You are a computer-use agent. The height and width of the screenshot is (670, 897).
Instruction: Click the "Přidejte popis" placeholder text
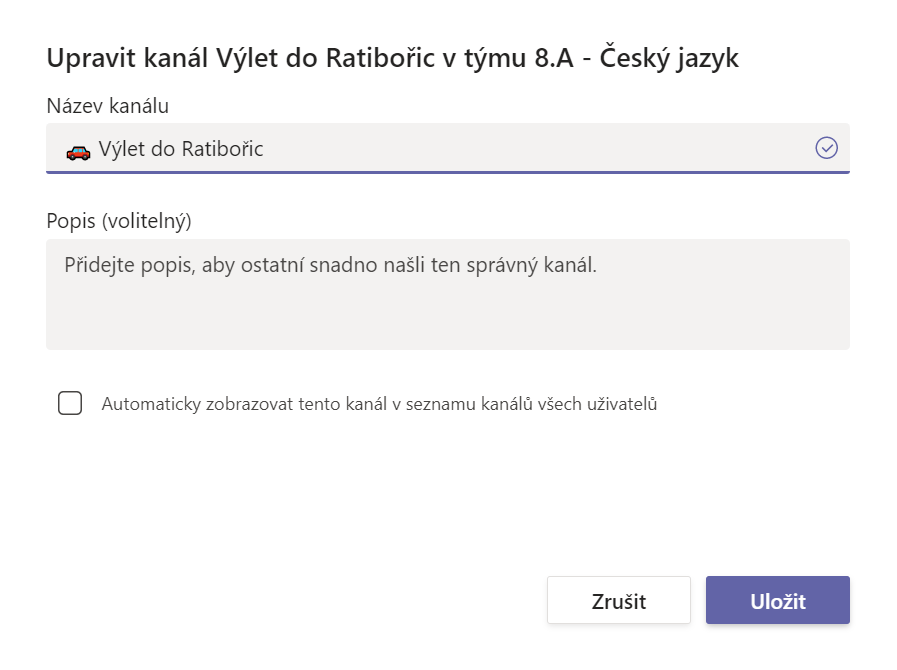(x=330, y=266)
